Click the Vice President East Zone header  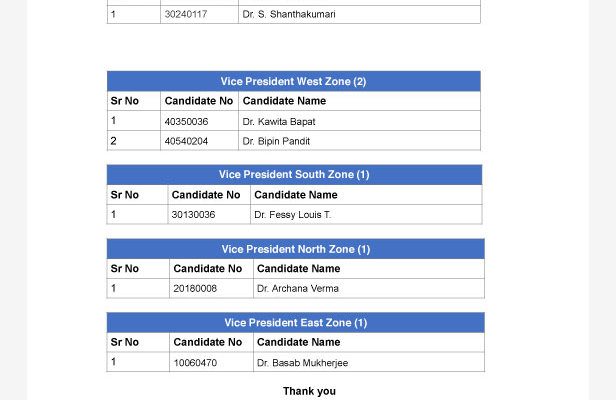(295, 323)
